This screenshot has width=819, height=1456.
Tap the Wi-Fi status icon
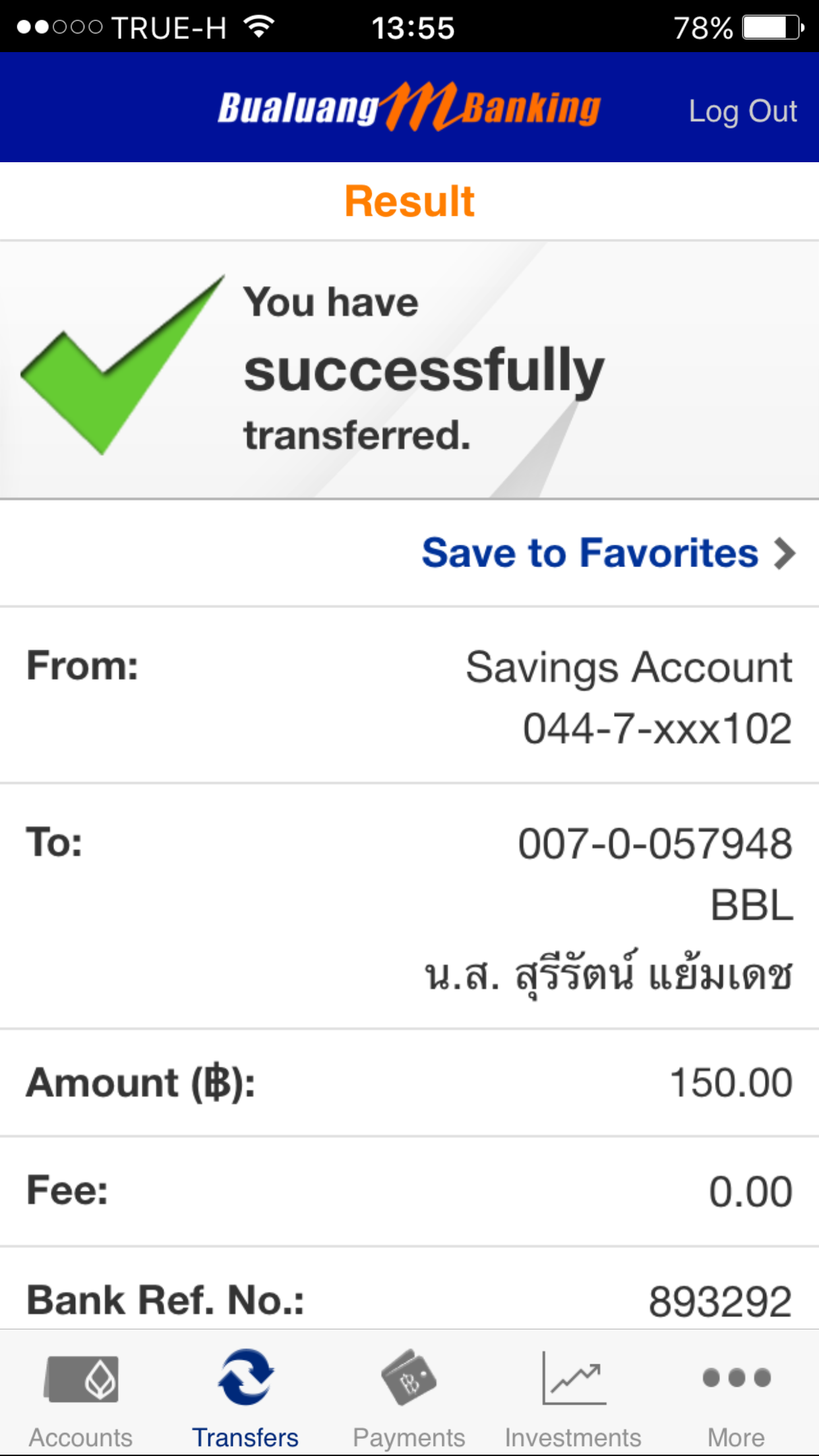point(258,27)
